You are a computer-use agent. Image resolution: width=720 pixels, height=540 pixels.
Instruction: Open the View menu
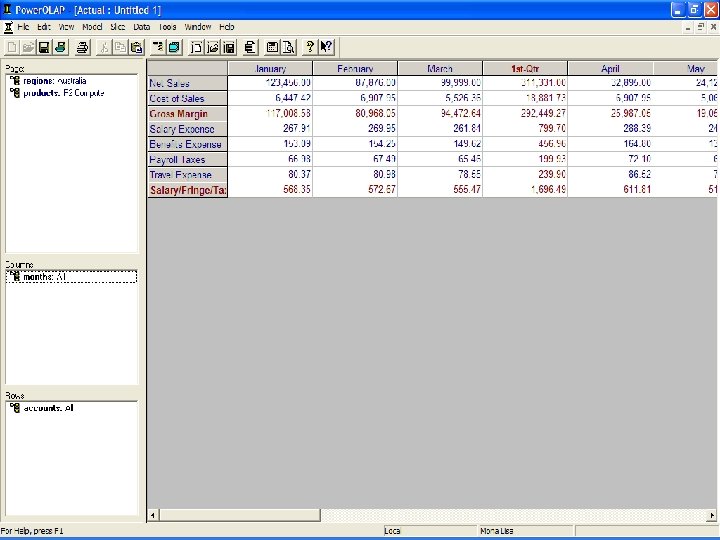[x=66, y=27]
